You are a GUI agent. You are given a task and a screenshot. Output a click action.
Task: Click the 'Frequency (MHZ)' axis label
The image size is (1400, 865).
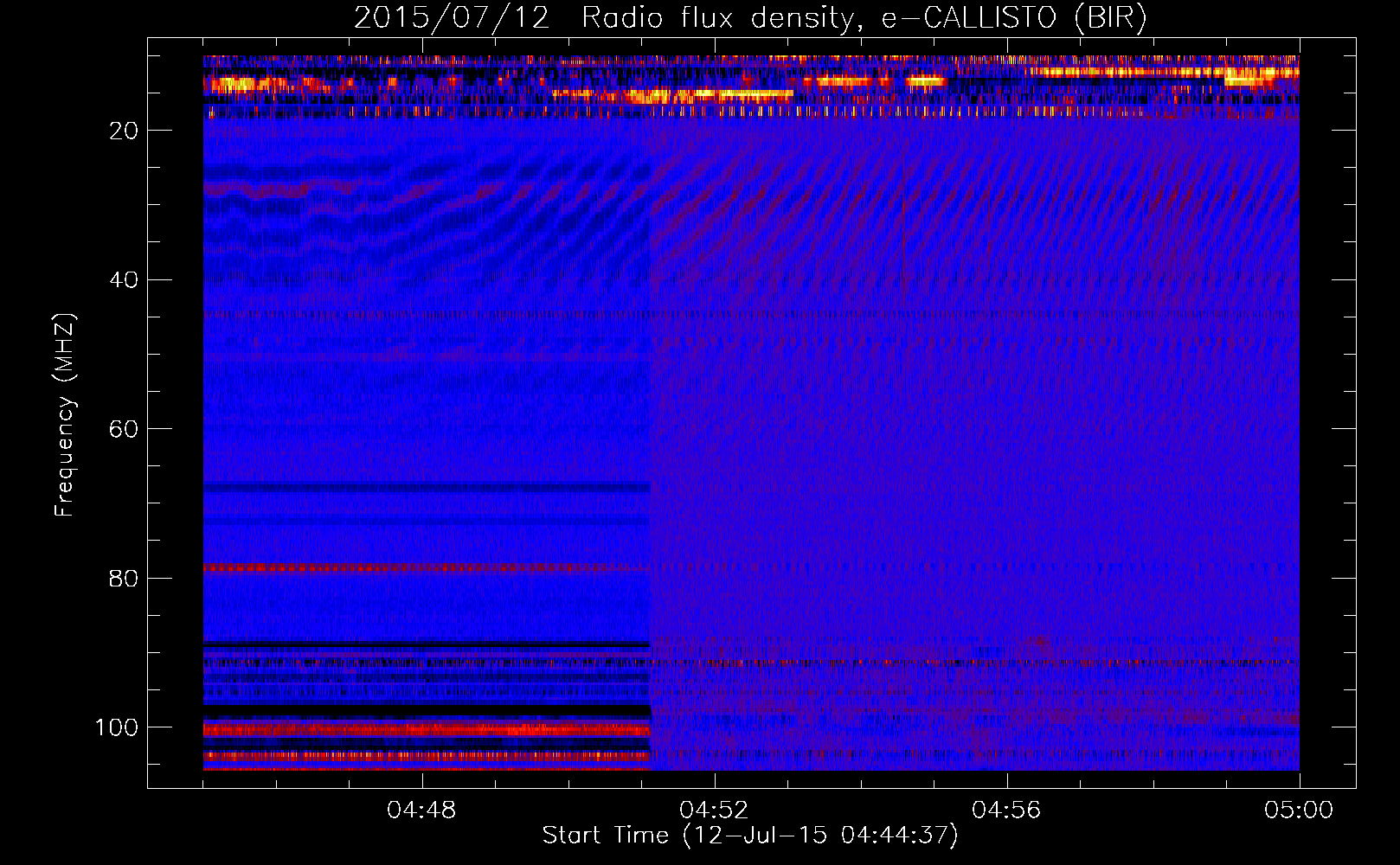[65, 415]
